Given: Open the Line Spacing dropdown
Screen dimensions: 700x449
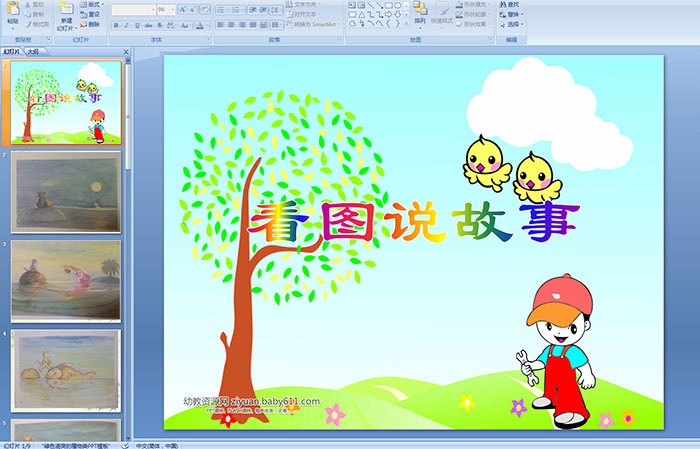Looking at the screenshot, I should [276, 10].
